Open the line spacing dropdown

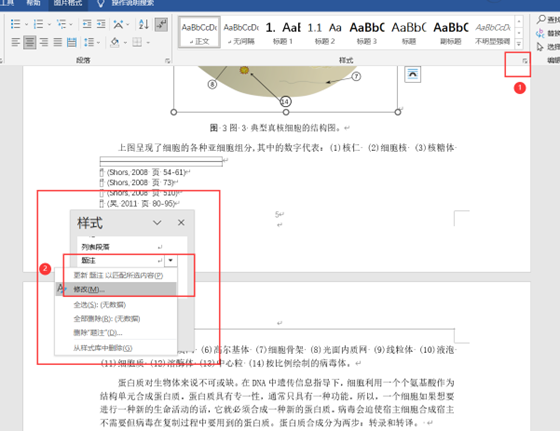point(91,42)
